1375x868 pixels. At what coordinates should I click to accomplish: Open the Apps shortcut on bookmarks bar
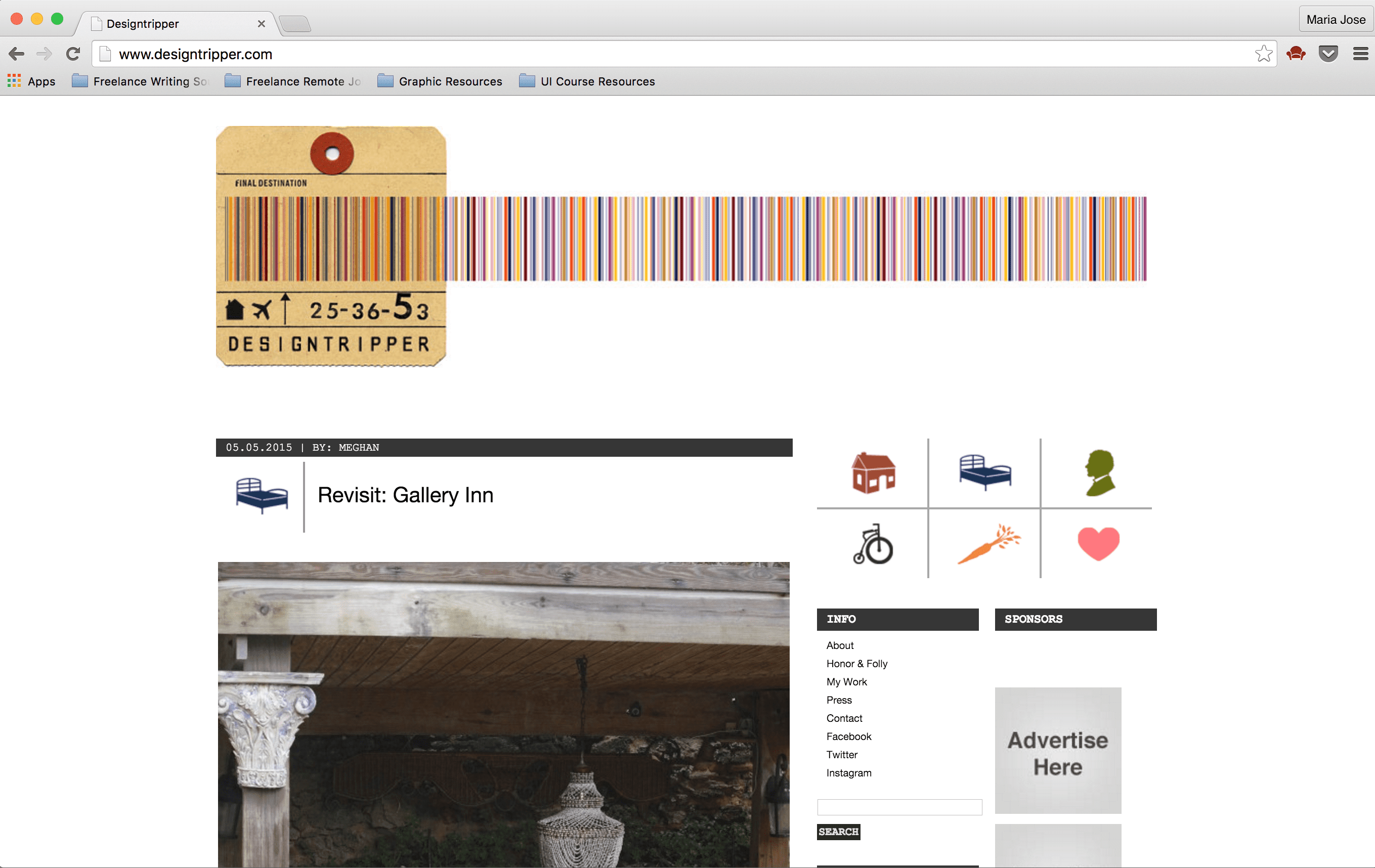click(x=31, y=81)
